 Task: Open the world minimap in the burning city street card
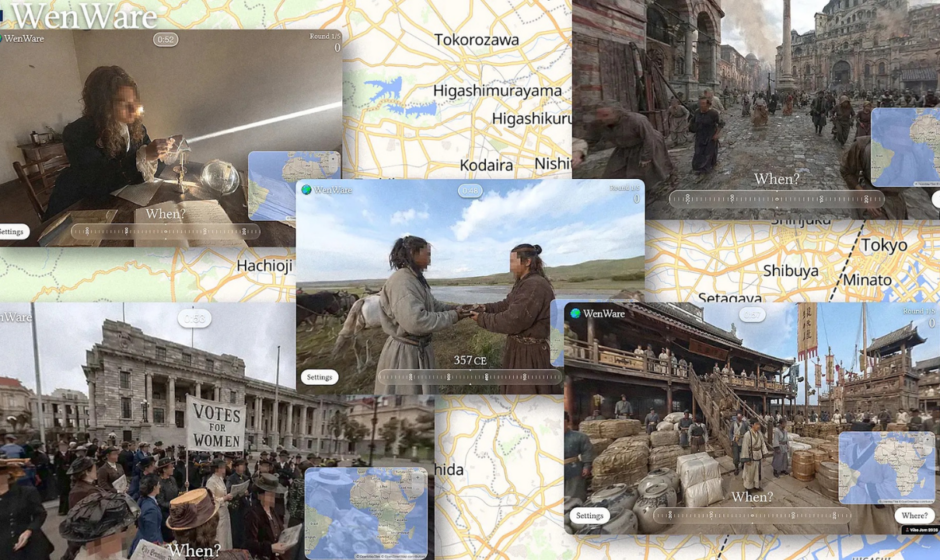click(x=905, y=147)
